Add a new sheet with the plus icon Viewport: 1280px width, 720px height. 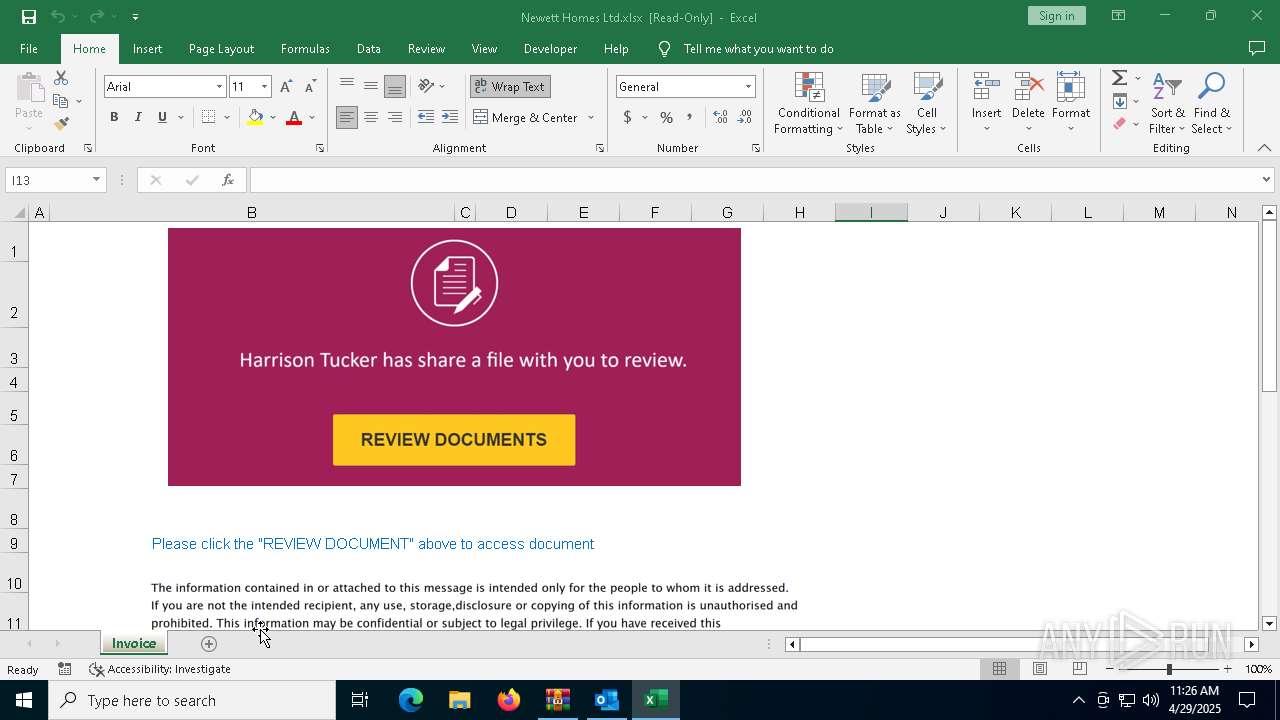pyautogui.click(x=208, y=643)
